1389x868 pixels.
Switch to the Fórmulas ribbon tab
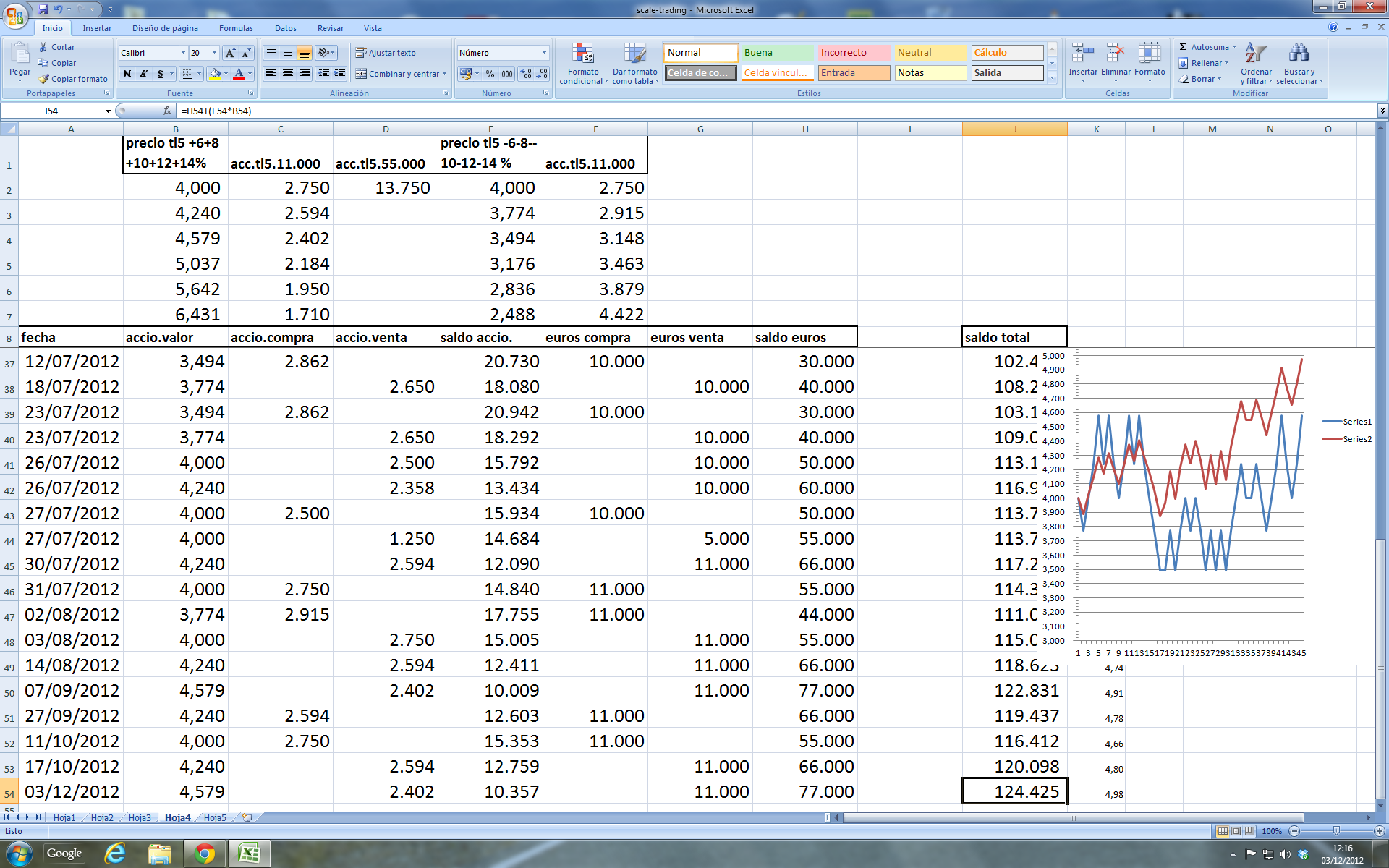point(236,28)
